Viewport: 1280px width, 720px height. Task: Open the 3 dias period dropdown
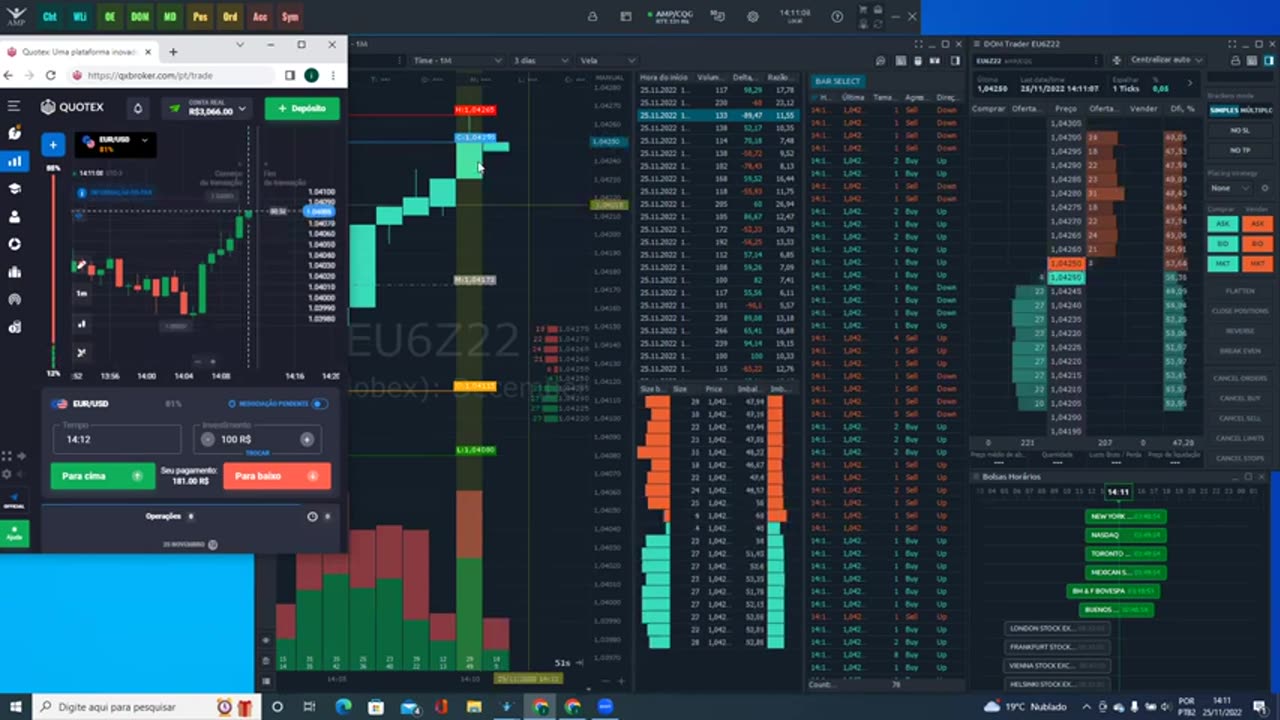(x=541, y=60)
